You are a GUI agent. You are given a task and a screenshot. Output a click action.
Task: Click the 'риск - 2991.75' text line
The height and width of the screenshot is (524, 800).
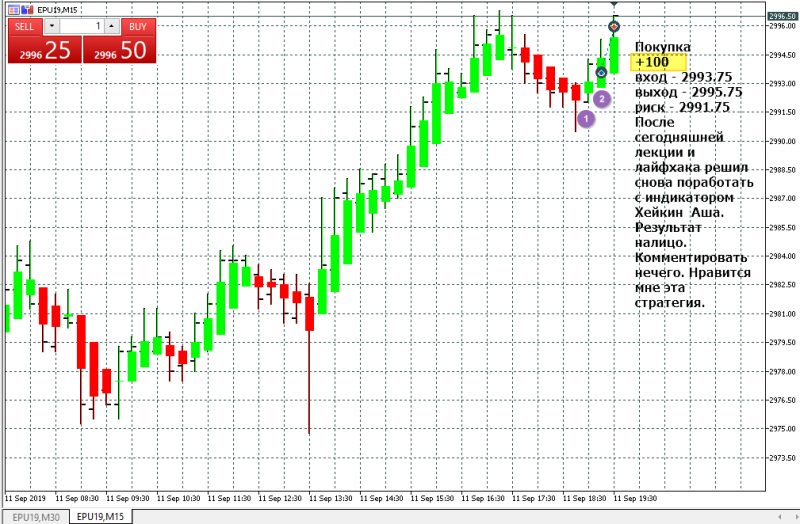click(682, 107)
